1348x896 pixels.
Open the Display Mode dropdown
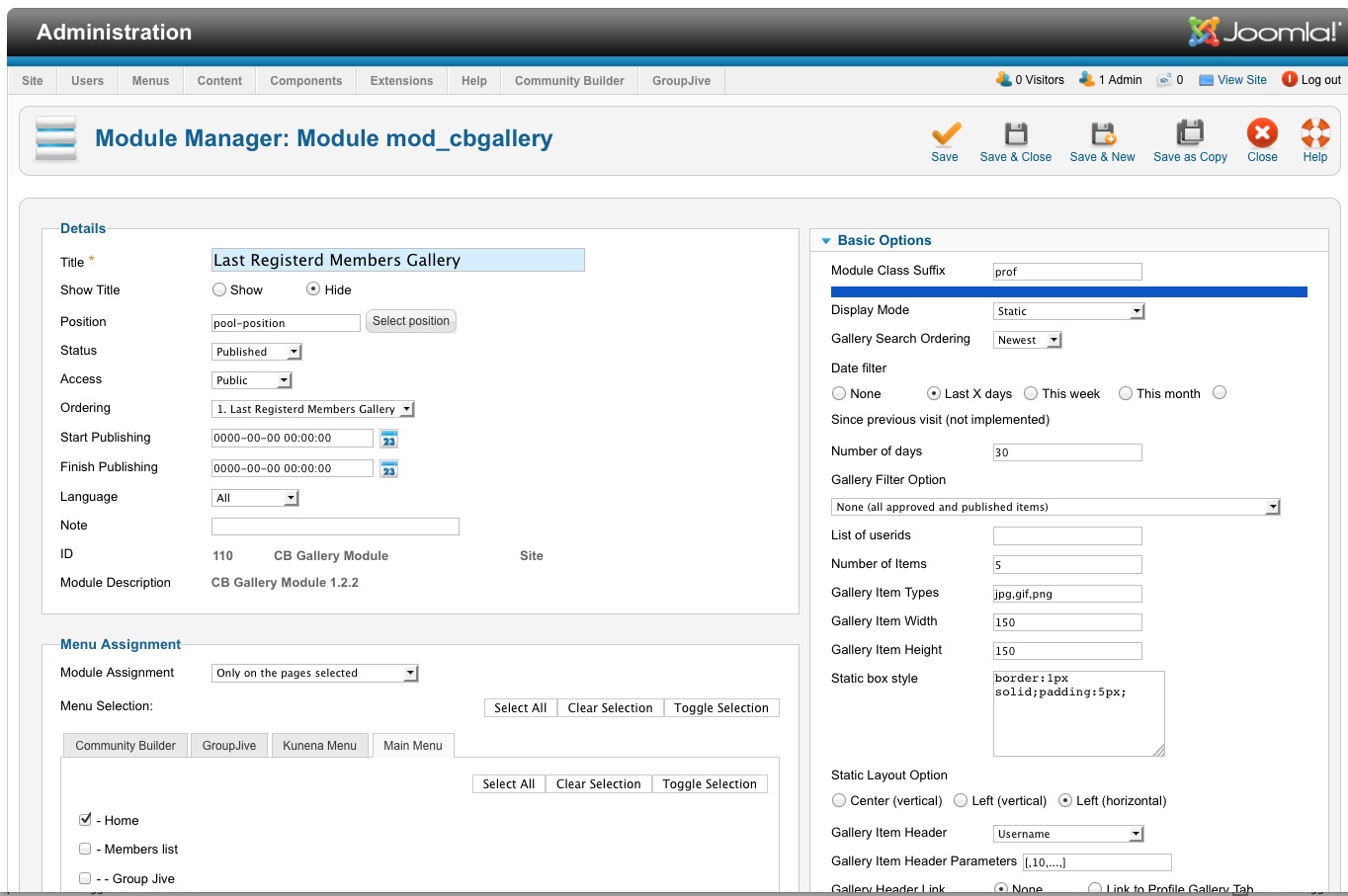click(1068, 311)
